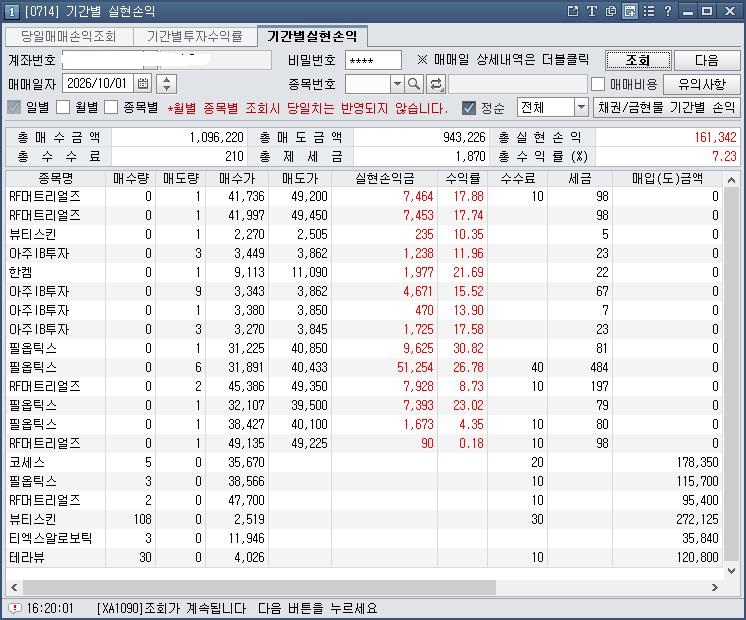Toggle the 일별 checkbox
Viewport: 746px width, 620px height.
[x=14, y=108]
